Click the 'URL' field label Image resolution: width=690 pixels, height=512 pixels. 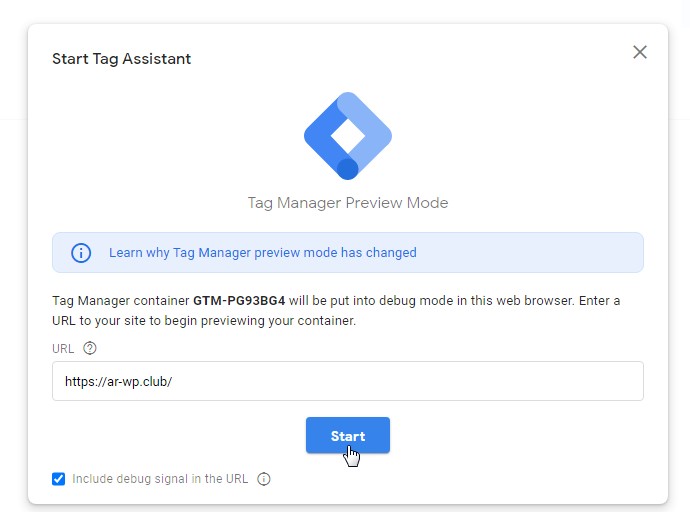pos(63,348)
